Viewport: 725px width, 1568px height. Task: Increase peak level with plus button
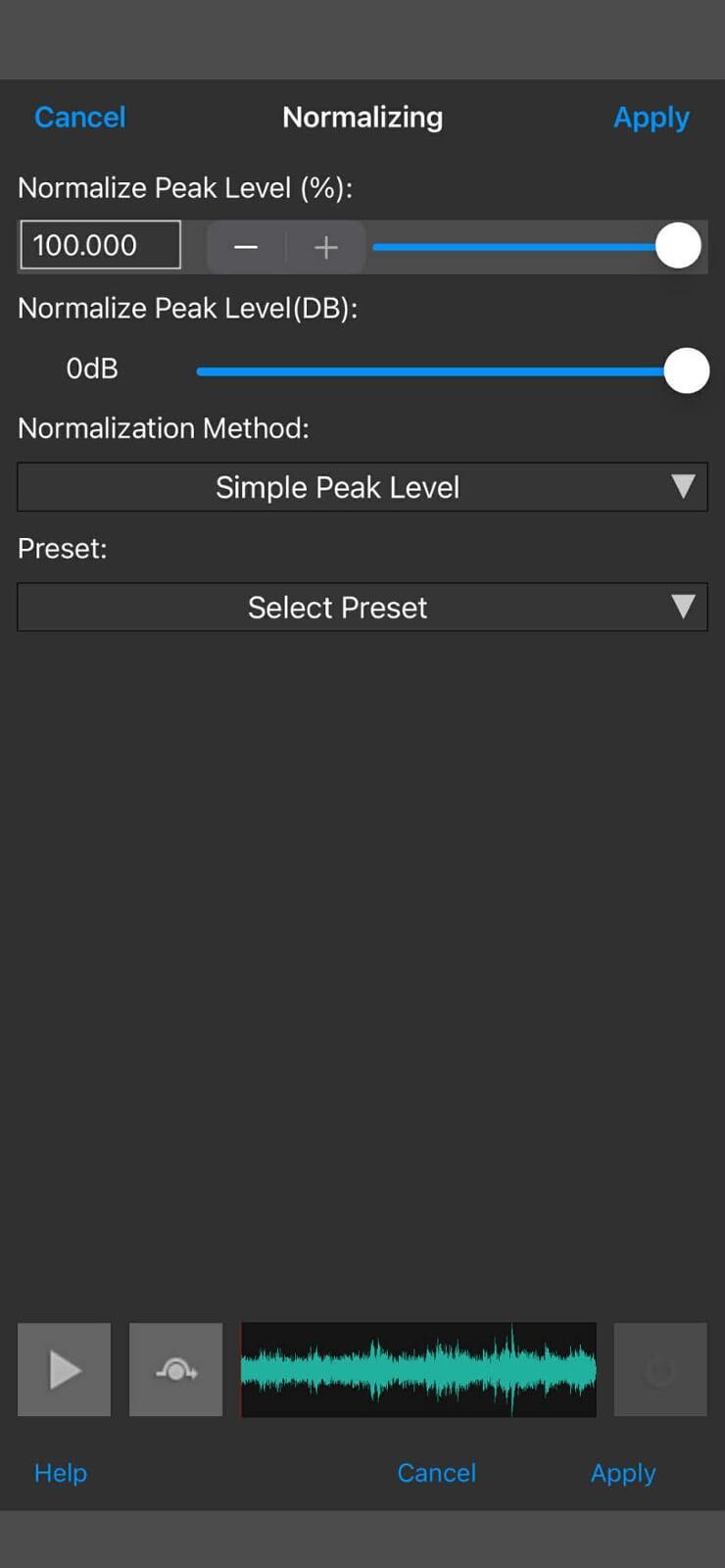326,247
